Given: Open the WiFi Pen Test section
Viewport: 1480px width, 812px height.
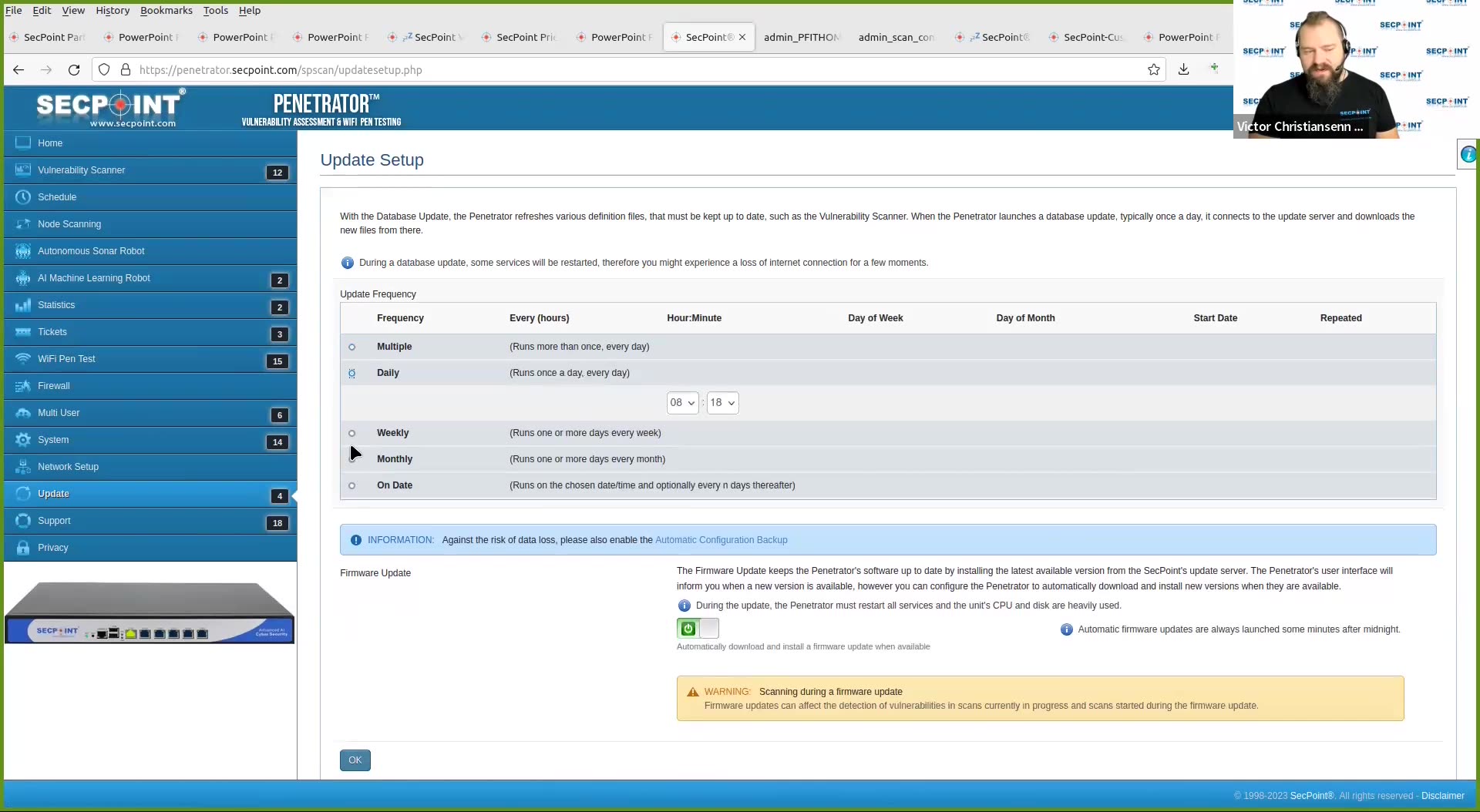Looking at the screenshot, I should [66, 358].
